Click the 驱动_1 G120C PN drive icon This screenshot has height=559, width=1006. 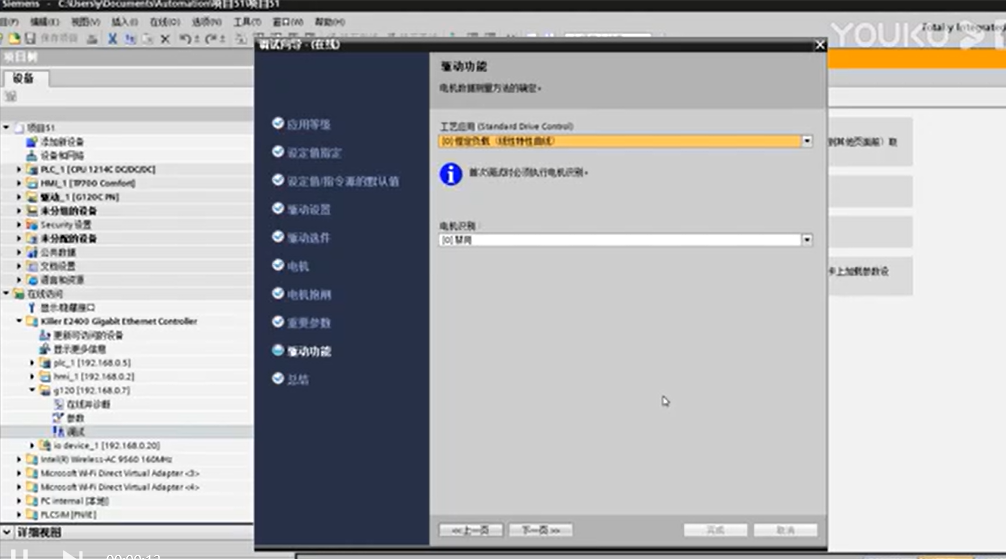[x=31, y=197]
